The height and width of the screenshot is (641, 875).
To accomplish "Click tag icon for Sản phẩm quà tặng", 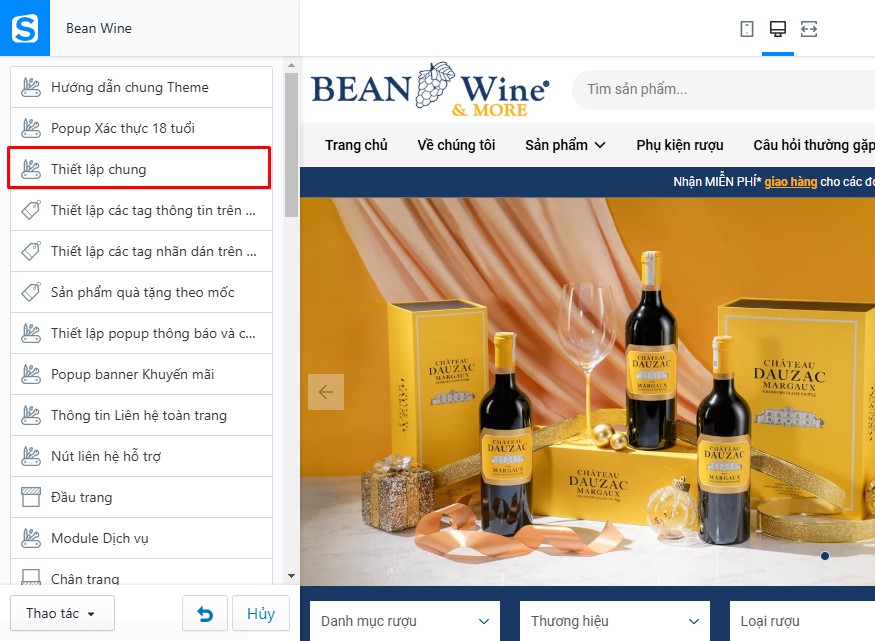I will pyautogui.click(x=31, y=292).
